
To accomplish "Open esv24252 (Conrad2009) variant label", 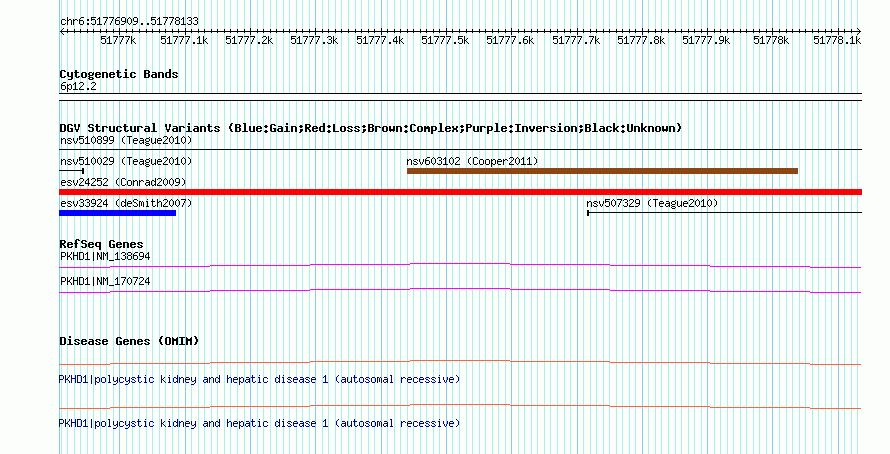I will 123,182.
